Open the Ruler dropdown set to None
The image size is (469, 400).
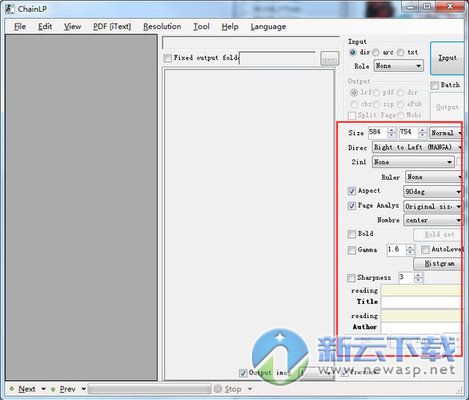[x=433, y=177]
